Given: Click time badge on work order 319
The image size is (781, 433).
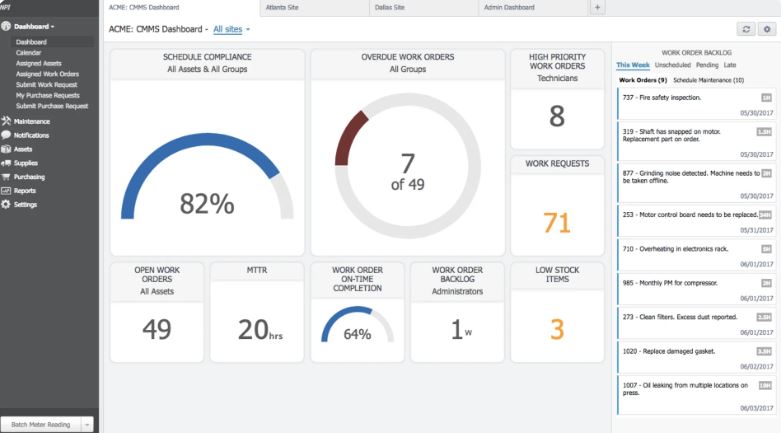Looking at the screenshot, I should coord(764,132).
